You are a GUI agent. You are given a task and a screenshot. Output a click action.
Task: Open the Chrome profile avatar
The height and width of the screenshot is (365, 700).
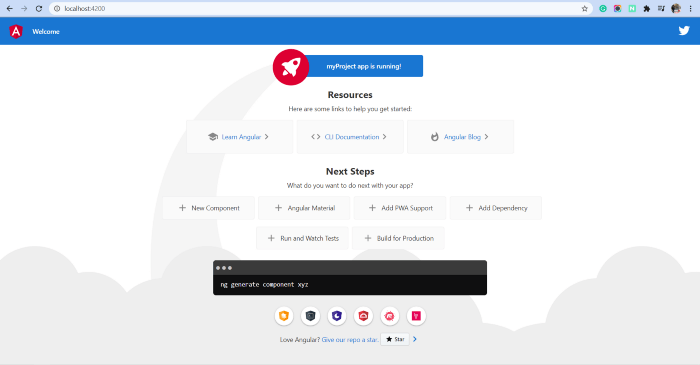pos(676,8)
